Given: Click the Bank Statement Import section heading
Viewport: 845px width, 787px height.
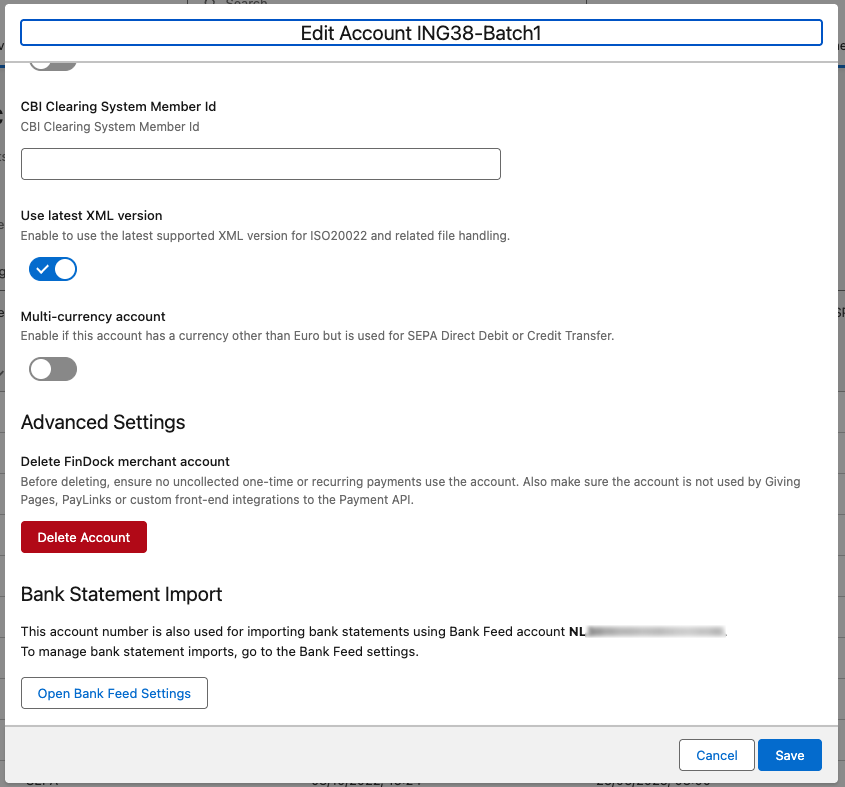Looking at the screenshot, I should pos(121,594).
